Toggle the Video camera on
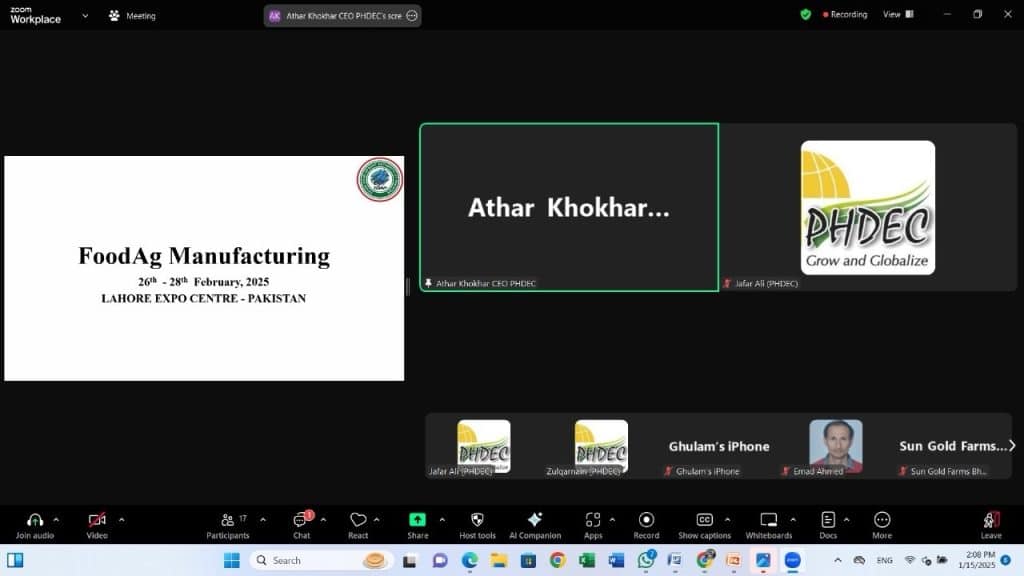The width and height of the screenshot is (1024, 576). pyautogui.click(x=97, y=521)
